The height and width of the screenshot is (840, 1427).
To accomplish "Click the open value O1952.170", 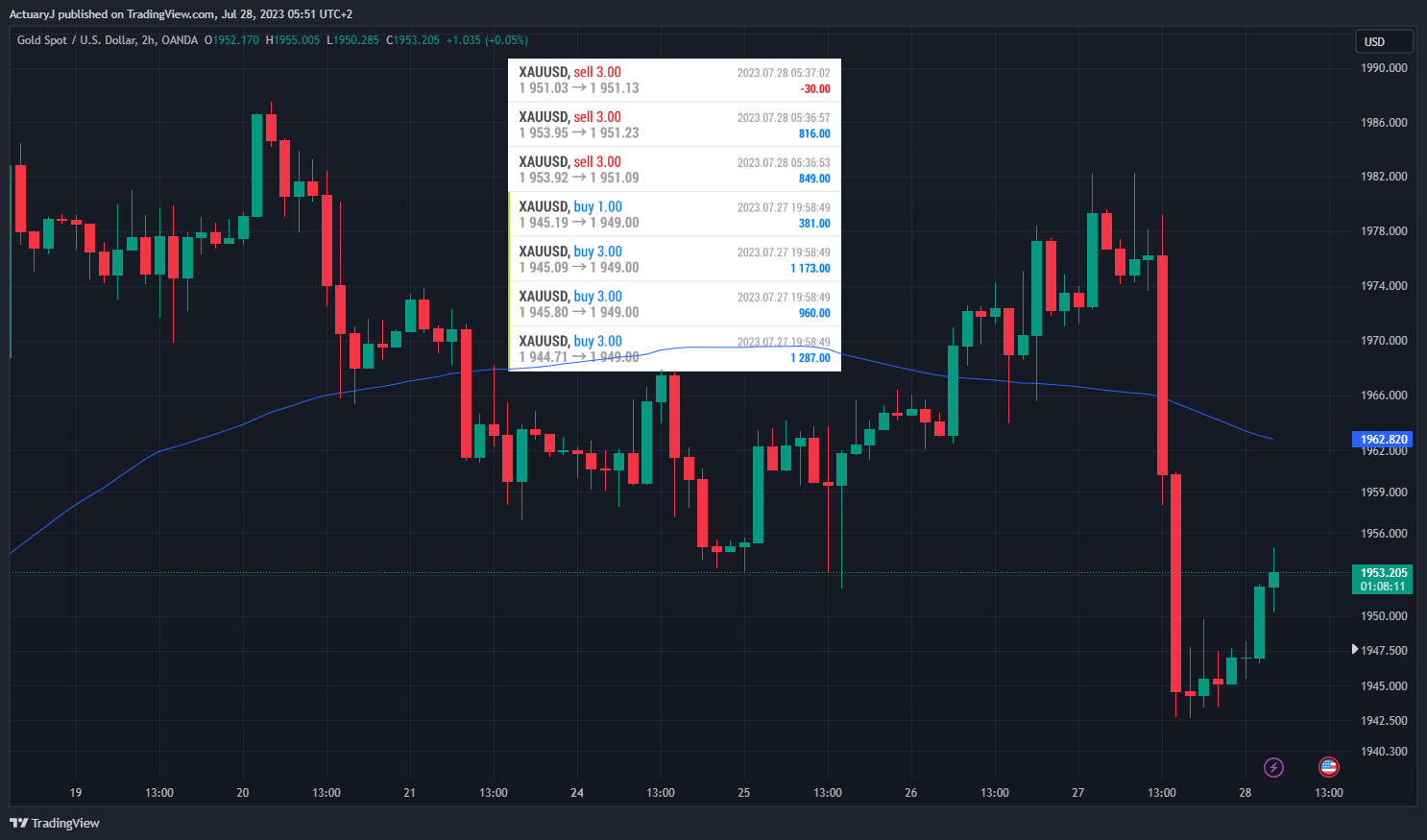I will 231,40.
